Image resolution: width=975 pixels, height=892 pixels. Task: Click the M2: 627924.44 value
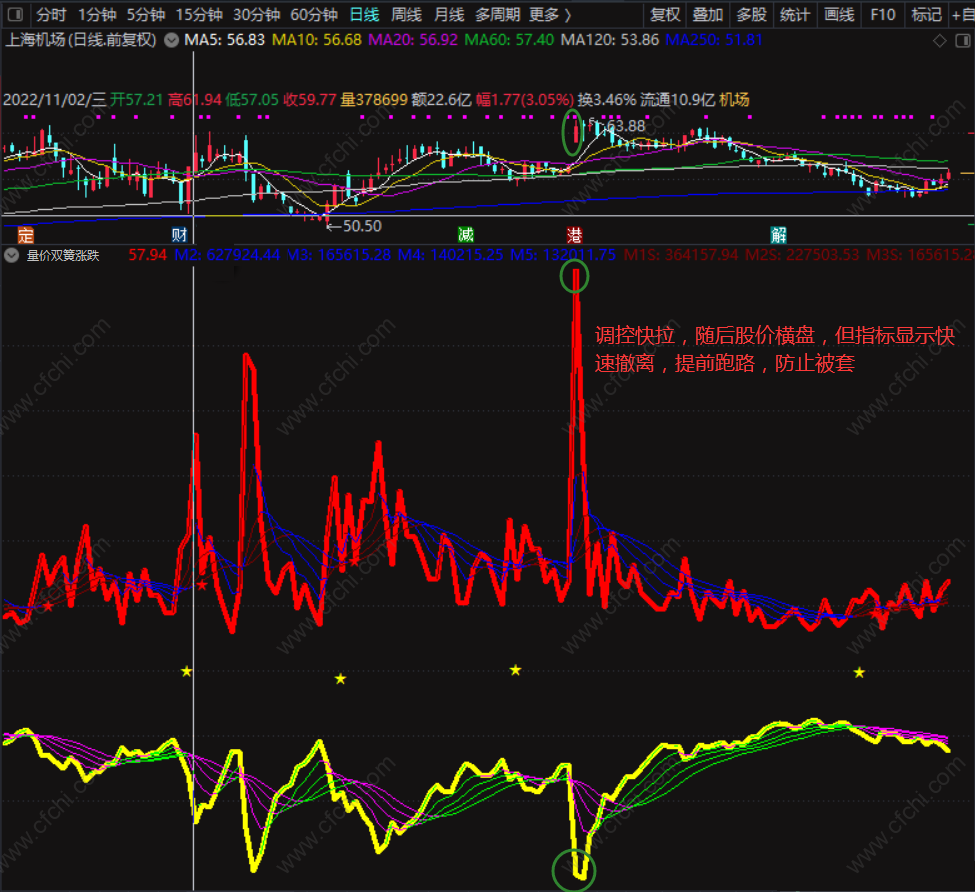(x=227, y=255)
